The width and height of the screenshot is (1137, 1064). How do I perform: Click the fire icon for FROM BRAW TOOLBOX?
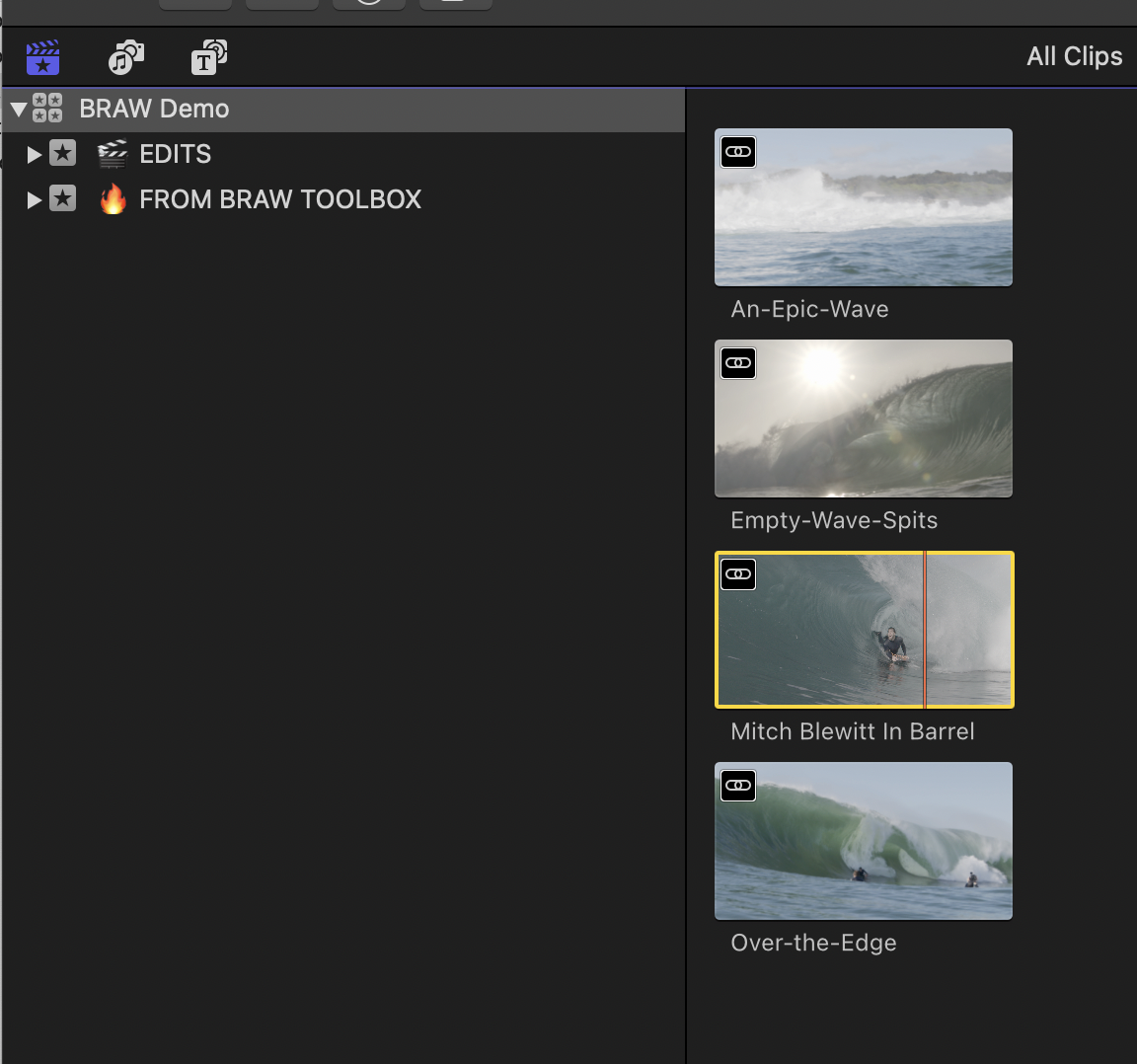114,199
